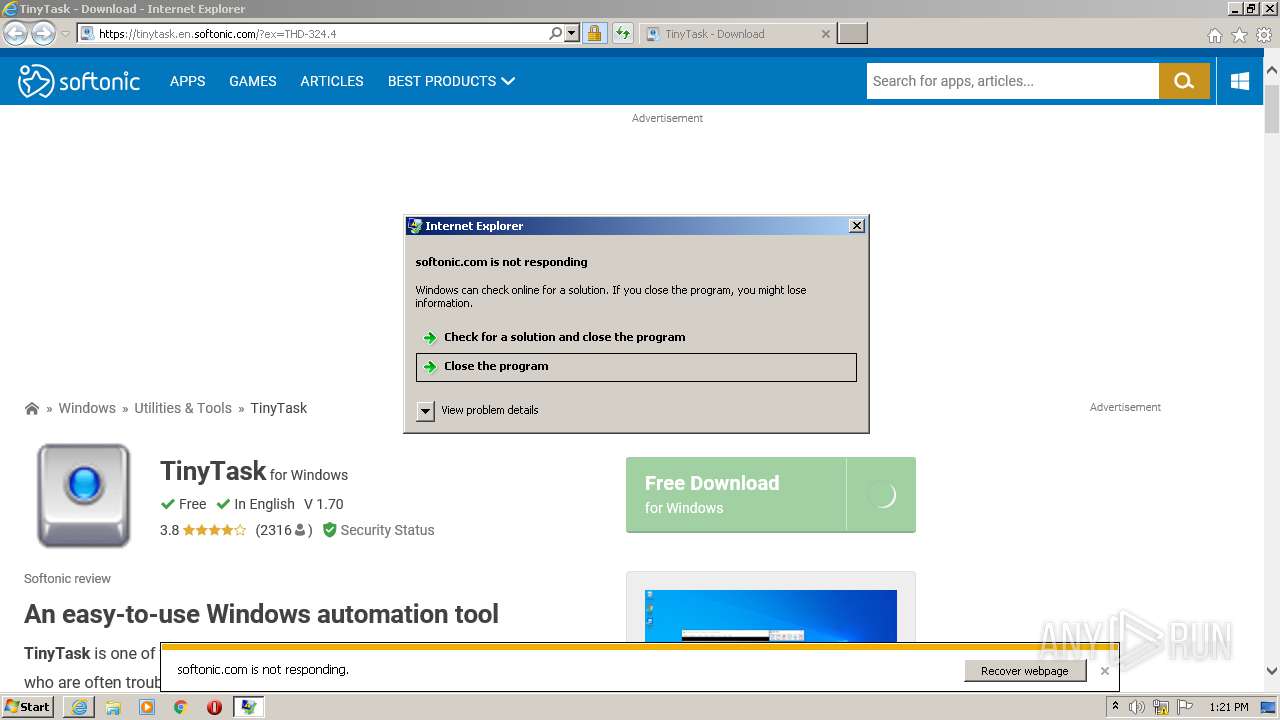Click the TinyTask breadcrumb text
Image resolution: width=1280 pixels, height=720 pixels.
click(x=279, y=408)
